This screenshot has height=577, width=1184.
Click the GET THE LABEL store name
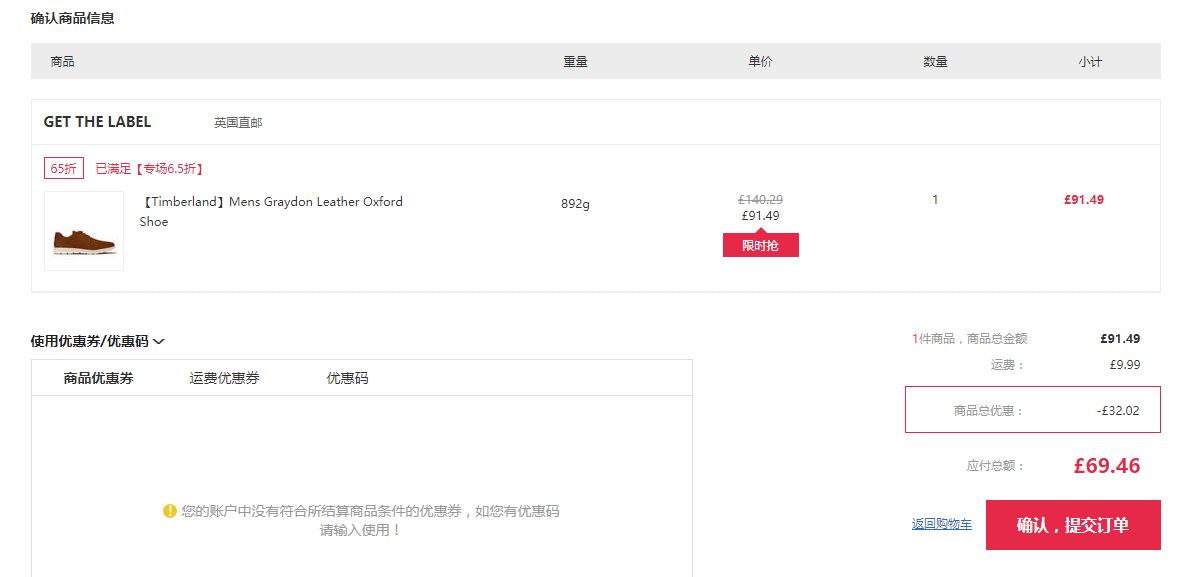(x=97, y=122)
